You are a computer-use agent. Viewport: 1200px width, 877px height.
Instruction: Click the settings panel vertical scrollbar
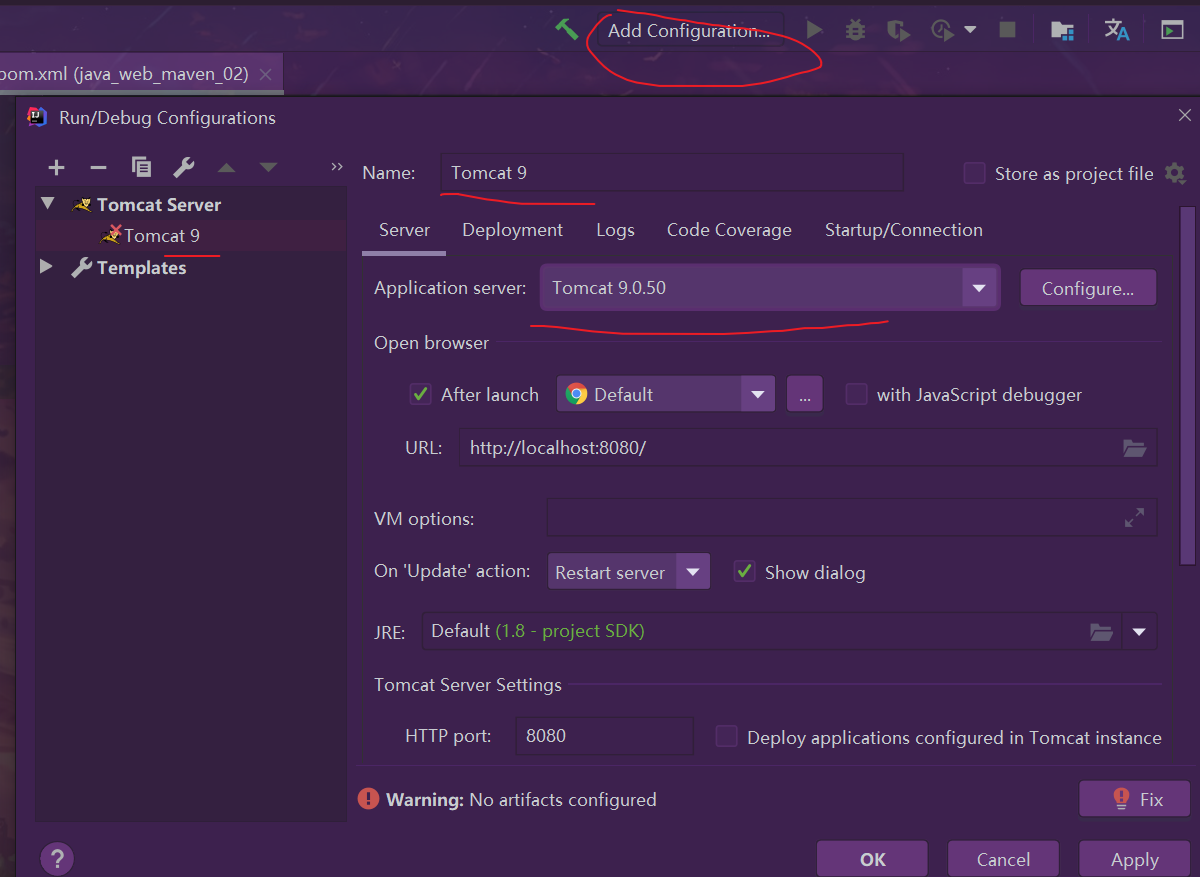pos(1188,386)
